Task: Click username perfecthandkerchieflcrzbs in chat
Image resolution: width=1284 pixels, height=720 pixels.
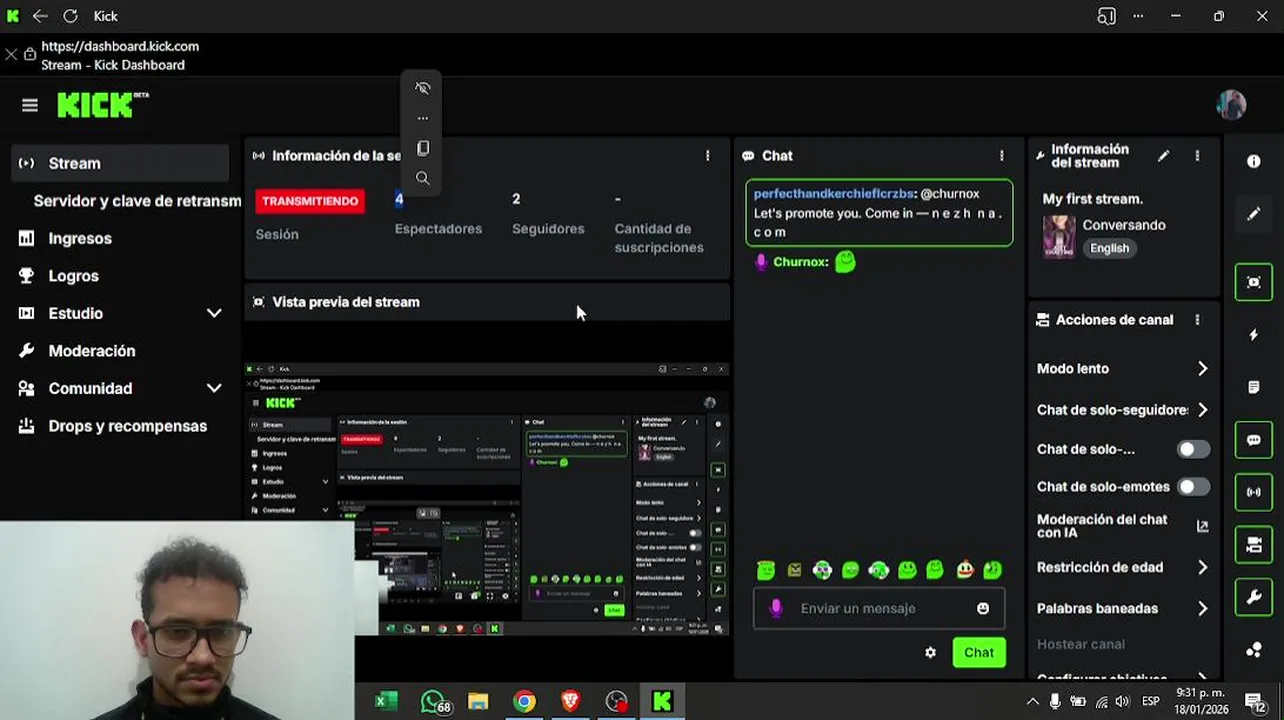Action: [833, 193]
